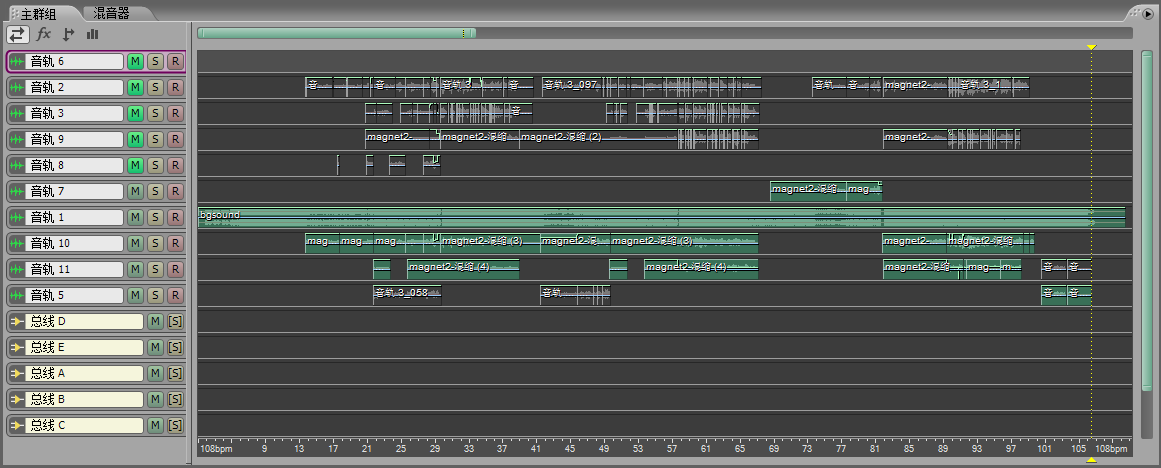Select the Inputs/Outputs view button

coord(18,34)
